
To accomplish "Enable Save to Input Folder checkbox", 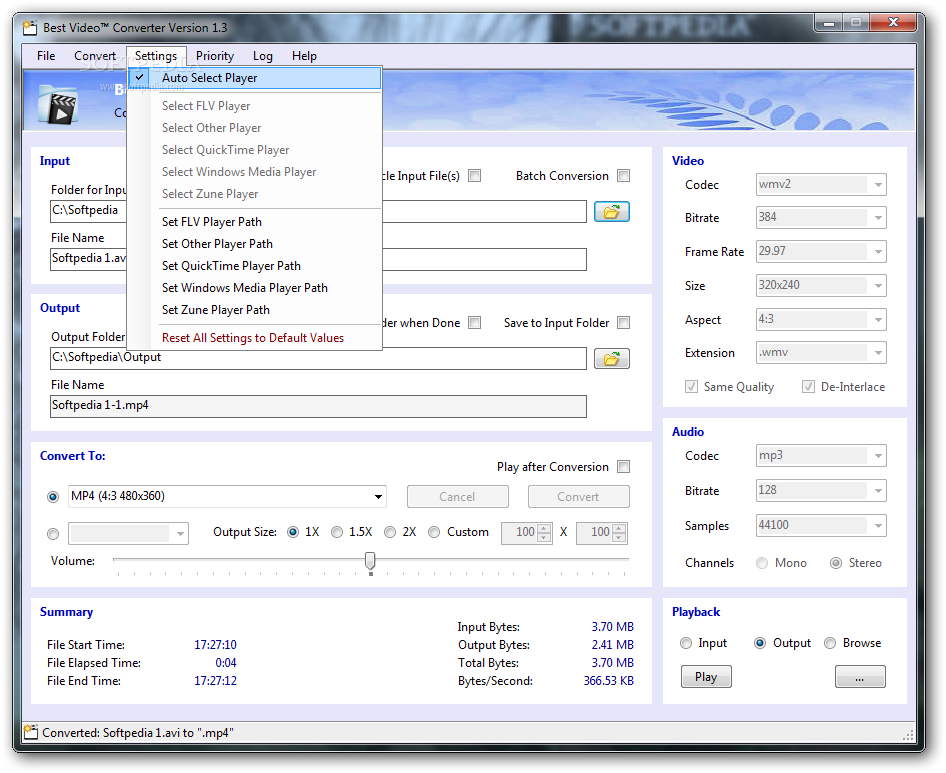I will 623,323.
